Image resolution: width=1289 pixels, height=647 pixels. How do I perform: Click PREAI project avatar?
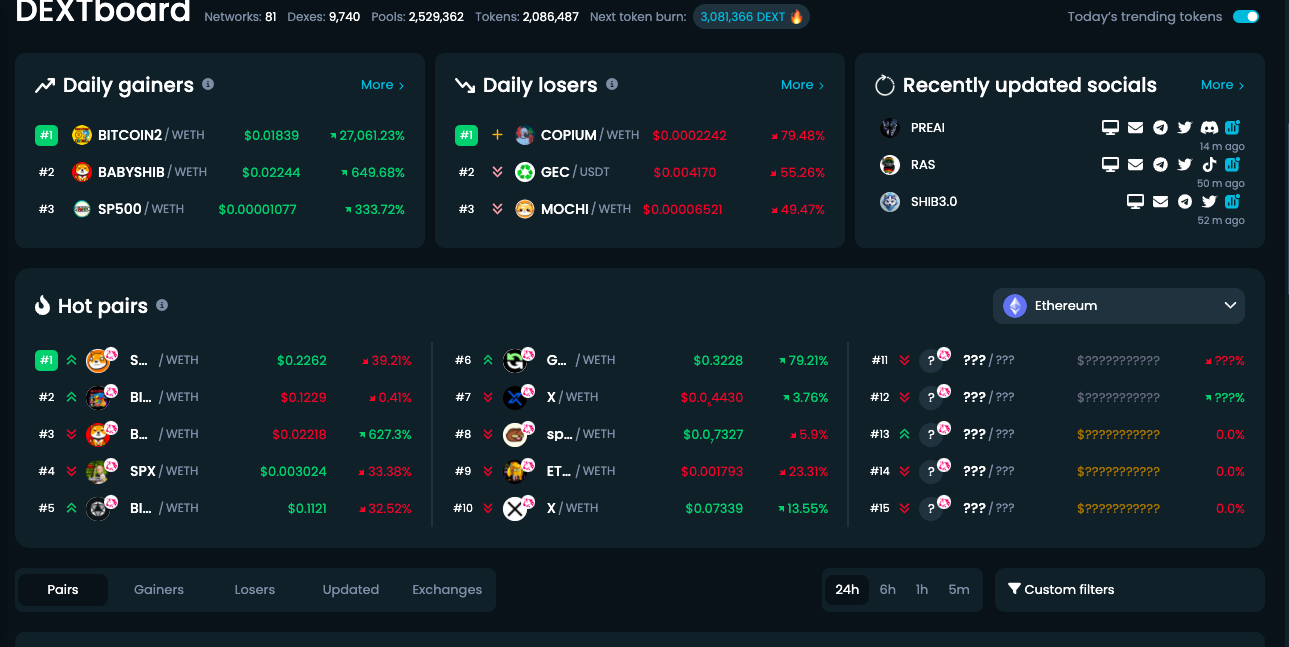[x=890, y=128]
